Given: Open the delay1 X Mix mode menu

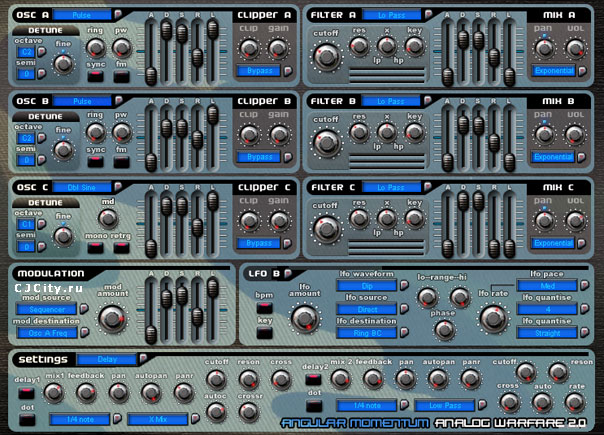Looking at the screenshot, I should point(158,419).
